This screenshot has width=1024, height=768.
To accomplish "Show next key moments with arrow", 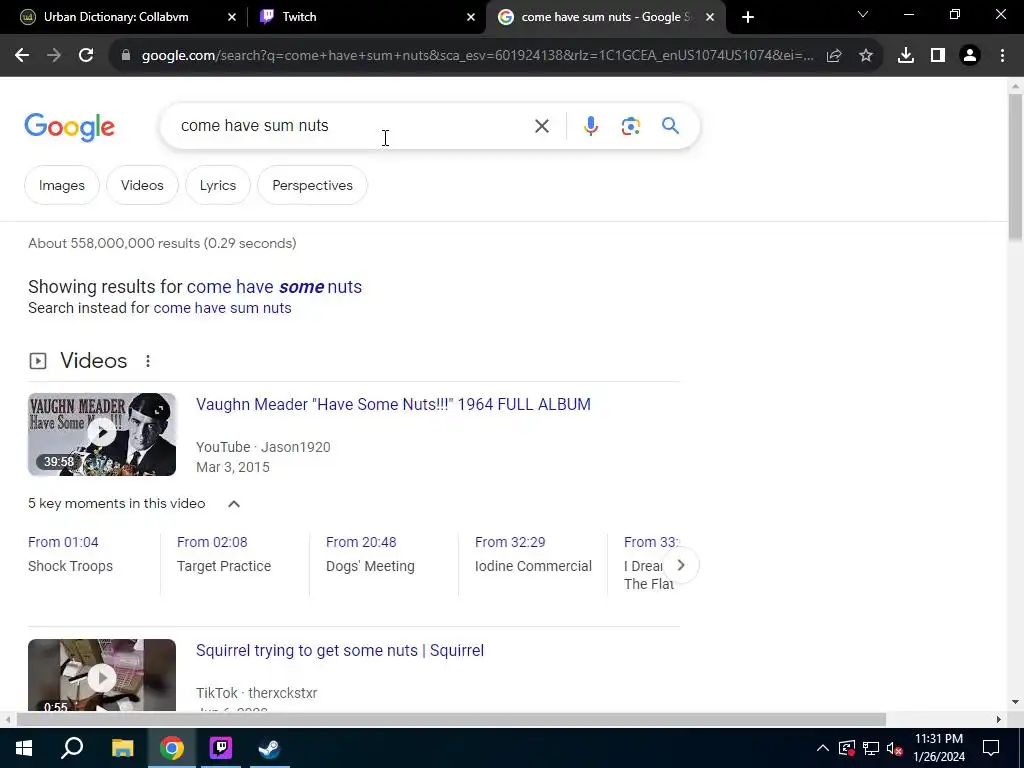I will click(680, 565).
